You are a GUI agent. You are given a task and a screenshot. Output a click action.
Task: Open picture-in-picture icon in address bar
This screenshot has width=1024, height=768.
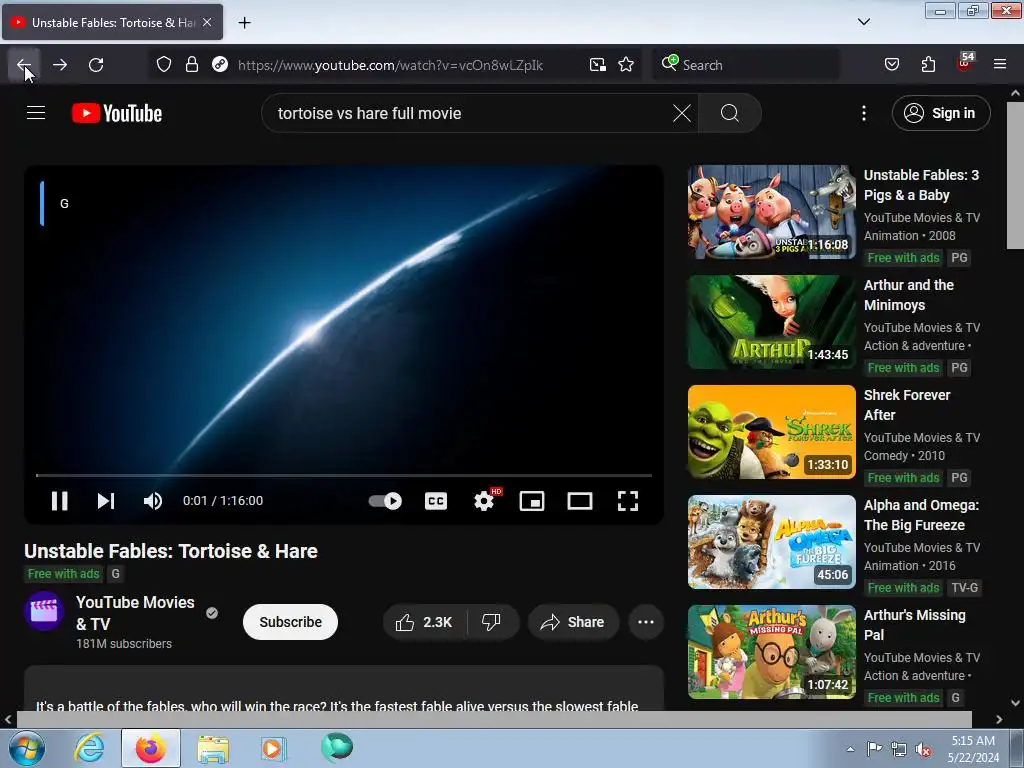tap(598, 64)
